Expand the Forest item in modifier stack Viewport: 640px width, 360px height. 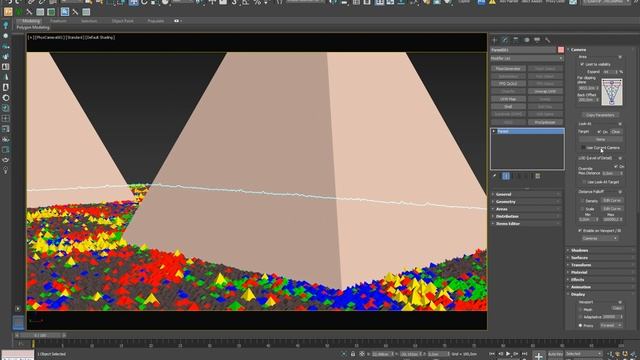pyautogui.click(x=494, y=131)
